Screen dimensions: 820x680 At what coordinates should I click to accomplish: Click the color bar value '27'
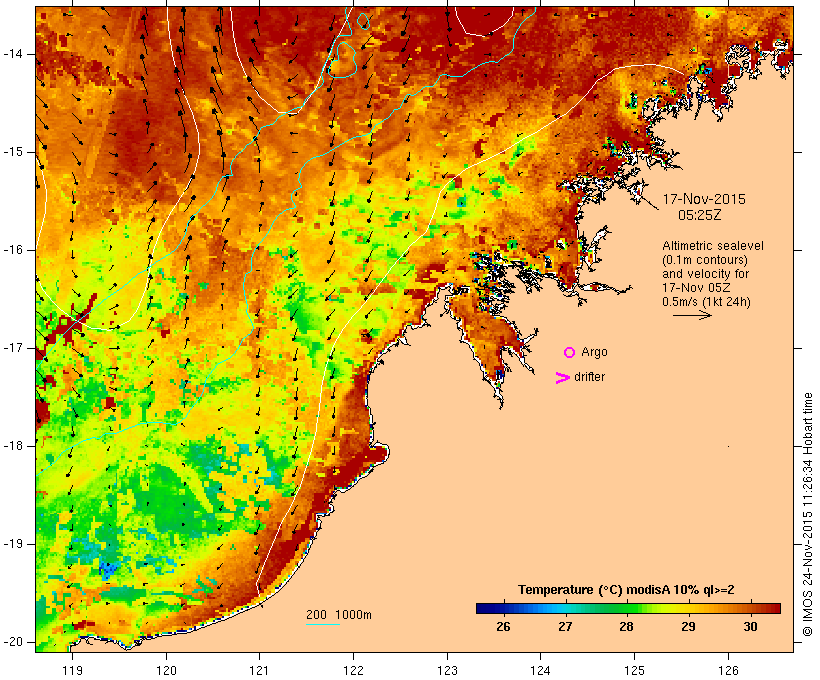[x=565, y=627]
